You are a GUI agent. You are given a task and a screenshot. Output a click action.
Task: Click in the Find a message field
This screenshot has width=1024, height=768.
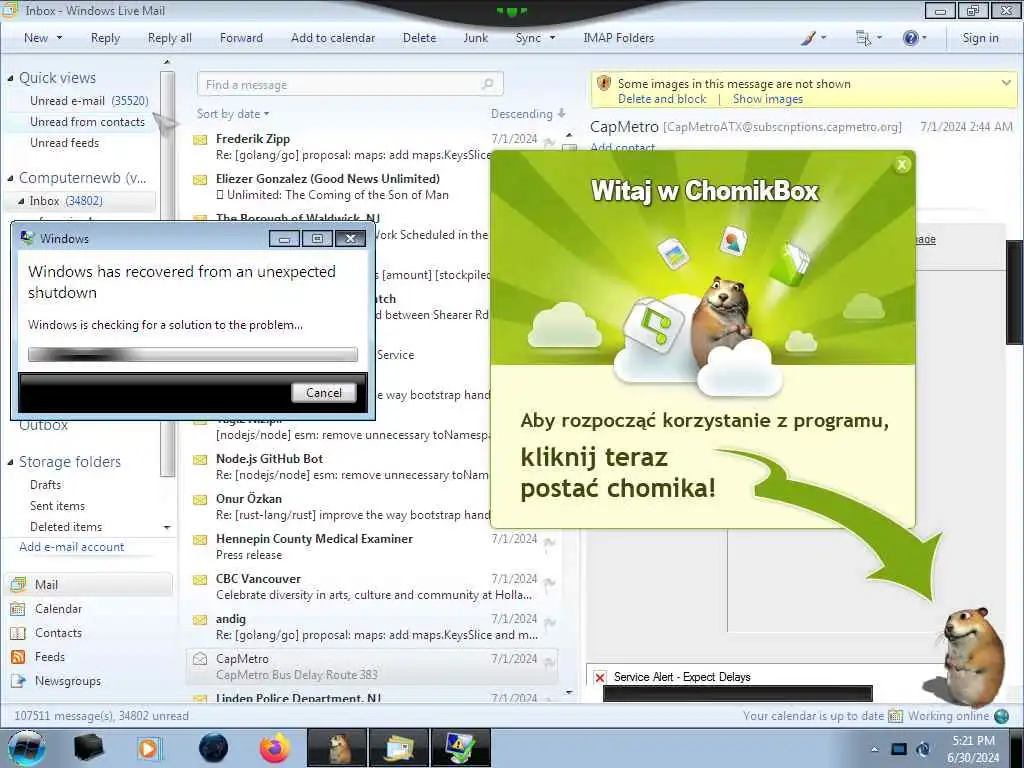coord(350,84)
